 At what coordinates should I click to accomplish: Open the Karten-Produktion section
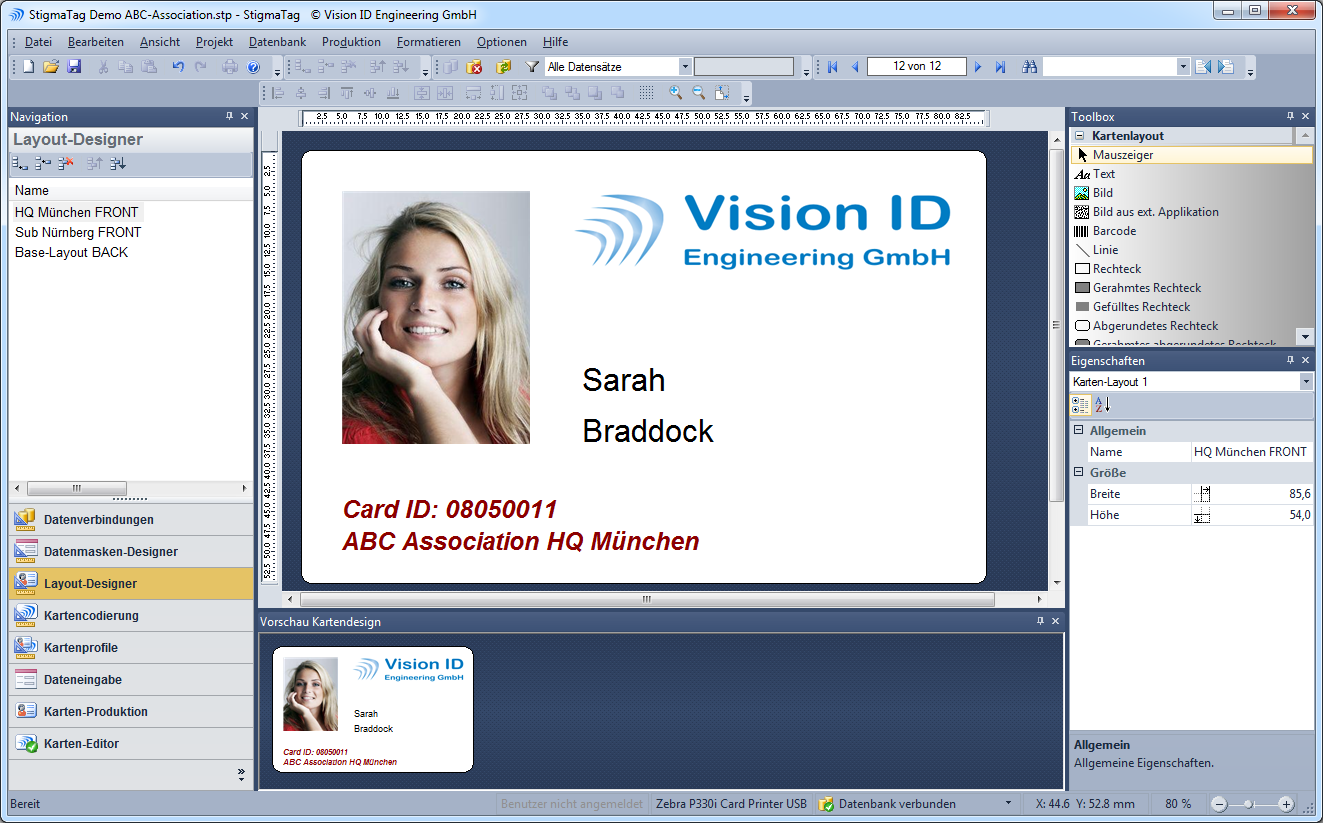tap(131, 712)
